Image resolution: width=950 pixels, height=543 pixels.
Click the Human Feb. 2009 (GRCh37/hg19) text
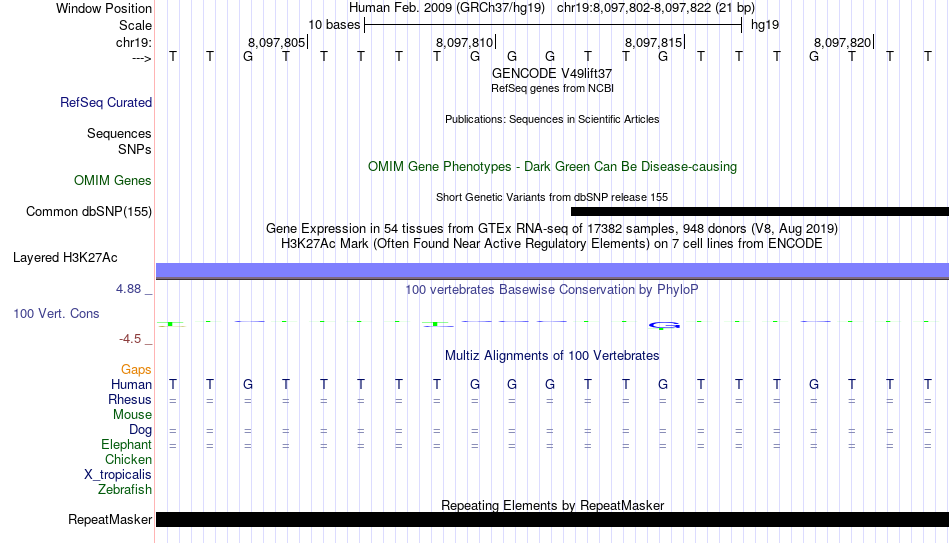(447, 8)
